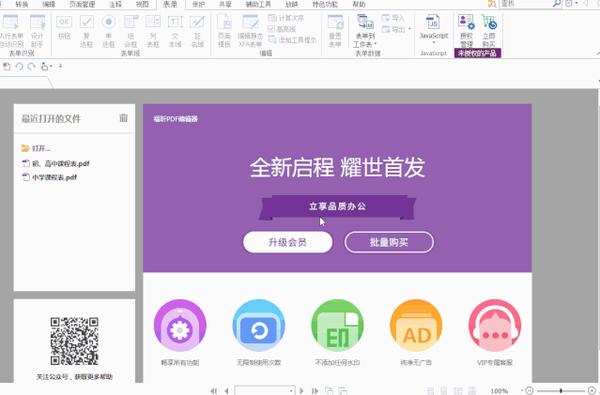Click the QR code image
The image size is (600, 395).
(74, 341)
